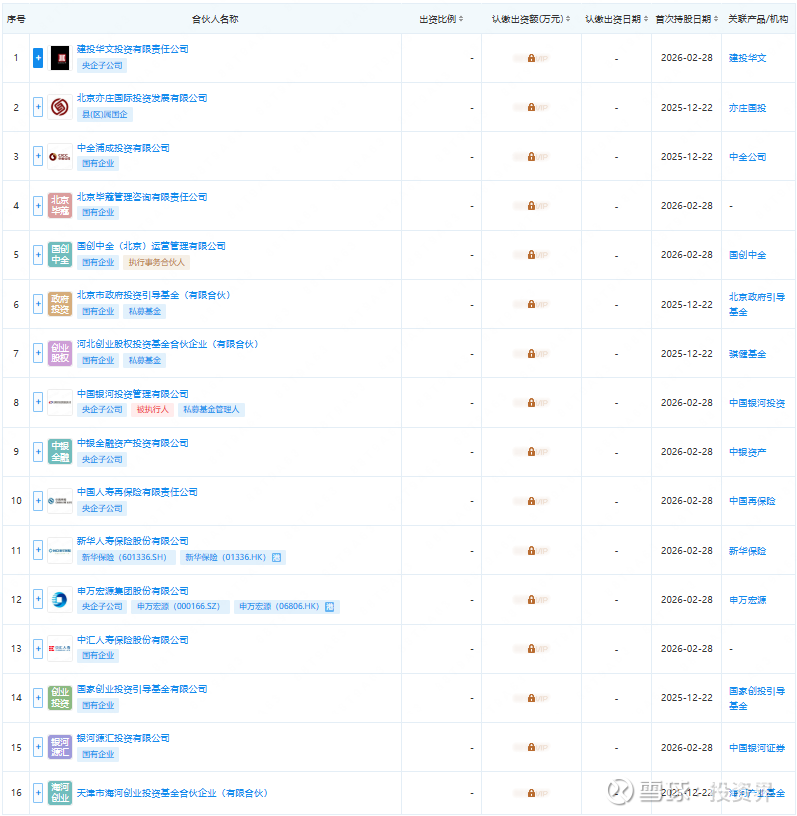Image resolution: width=797 pixels, height=816 pixels.
Task: Click the 被执行人 red tag
Action: coord(153,410)
